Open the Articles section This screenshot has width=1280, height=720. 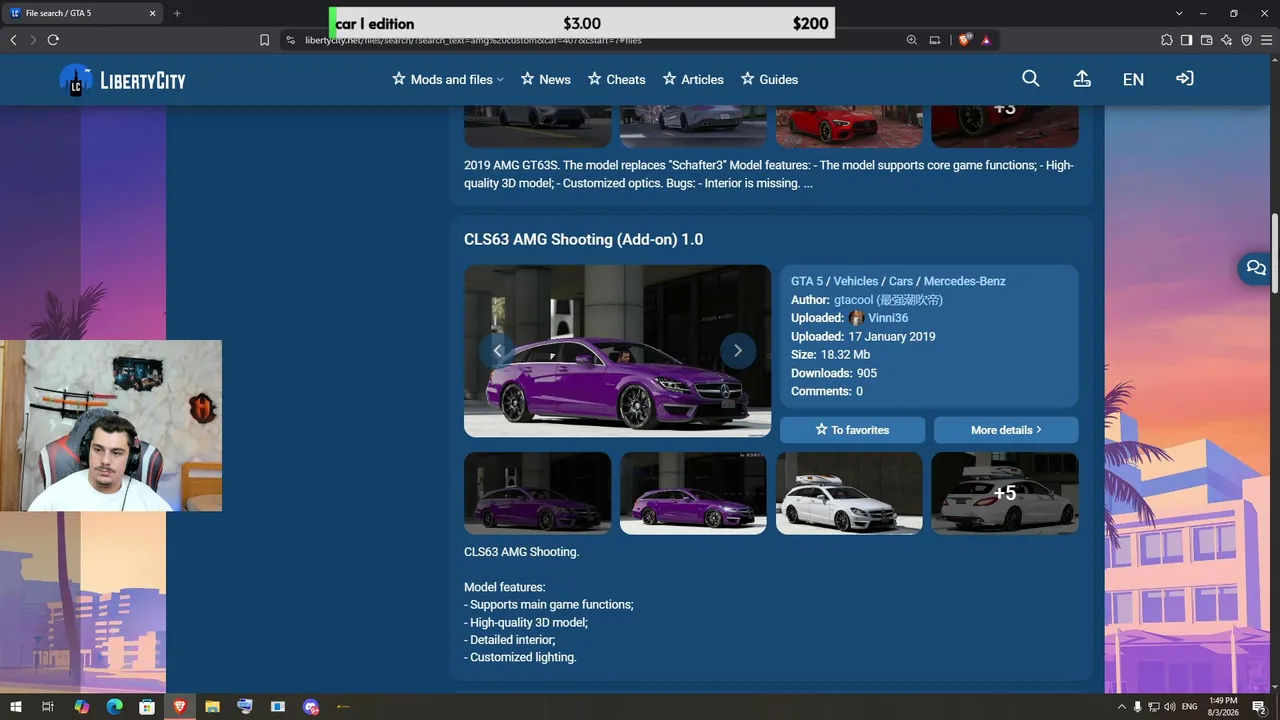693,79
